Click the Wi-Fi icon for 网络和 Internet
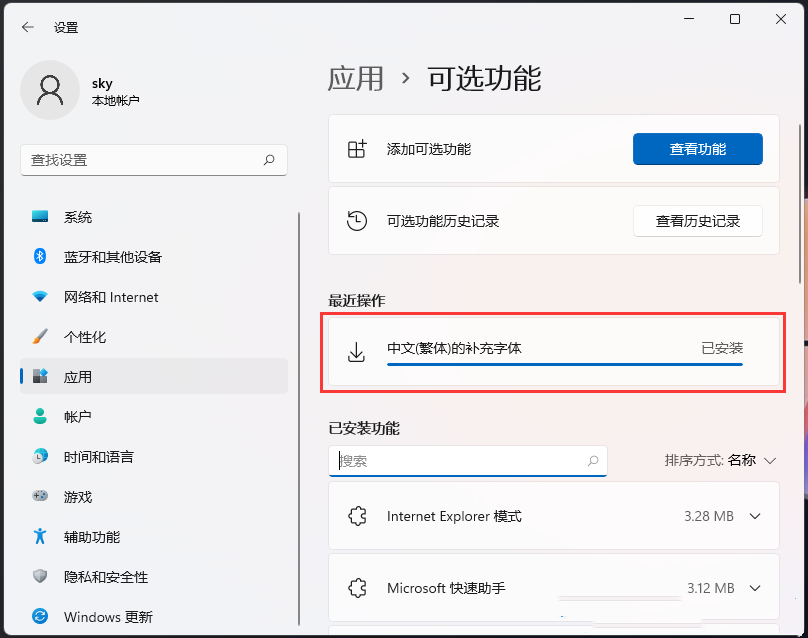The width and height of the screenshot is (808, 638). click(x=40, y=297)
